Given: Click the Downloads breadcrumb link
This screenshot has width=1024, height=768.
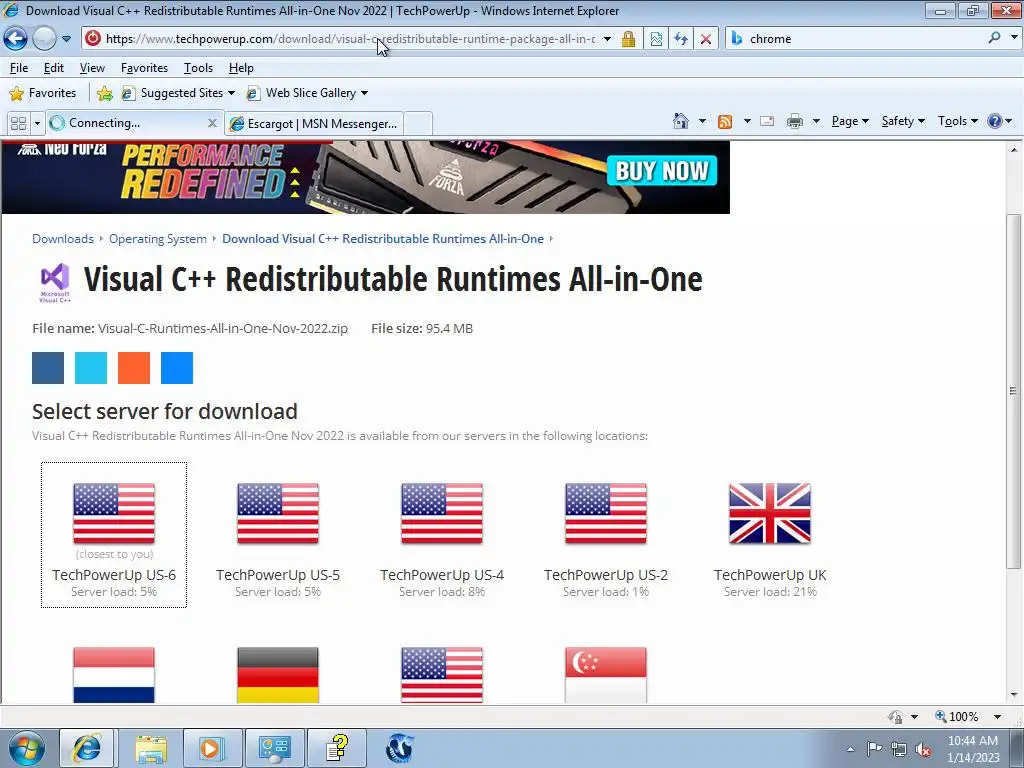Looking at the screenshot, I should tap(63, 238).
